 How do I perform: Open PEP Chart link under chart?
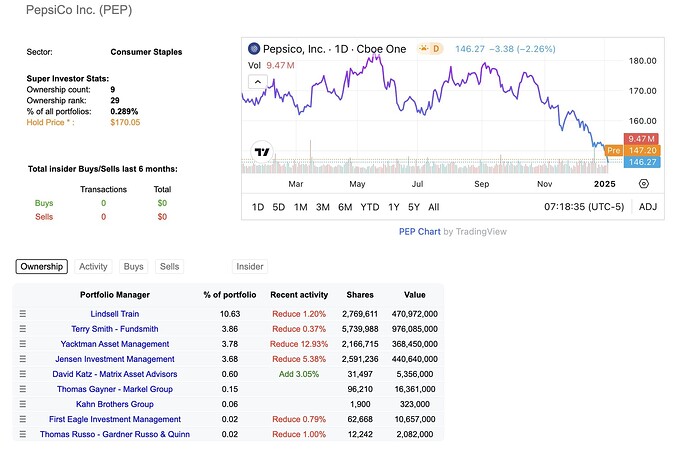(x=419, y=231)
